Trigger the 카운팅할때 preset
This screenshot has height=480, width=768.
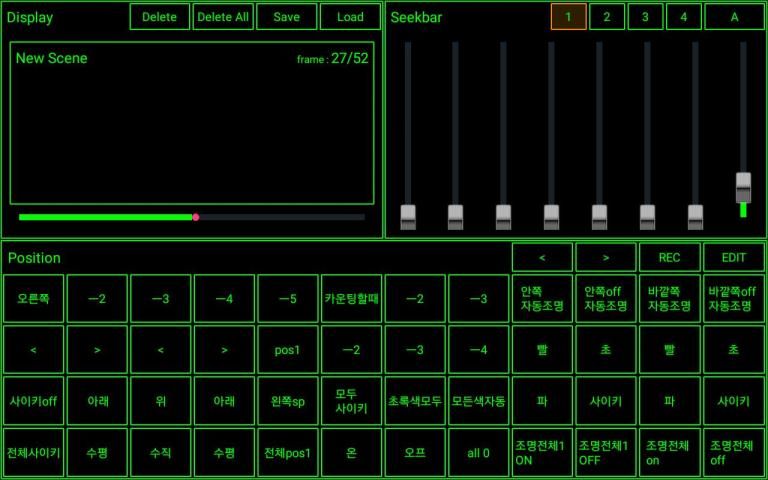(x=351, y=298)
